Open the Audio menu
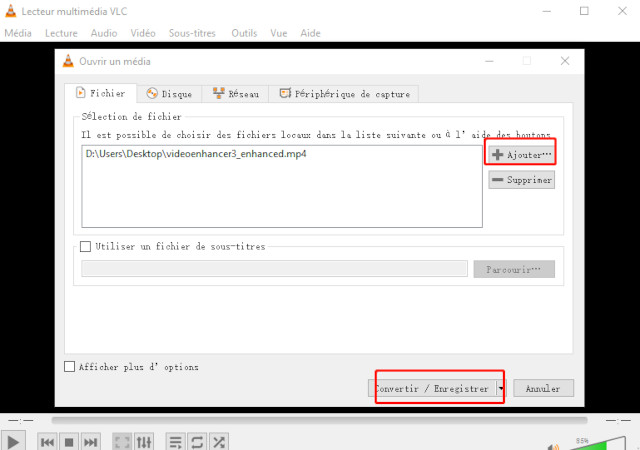640x450 pixels. (104, 33)
